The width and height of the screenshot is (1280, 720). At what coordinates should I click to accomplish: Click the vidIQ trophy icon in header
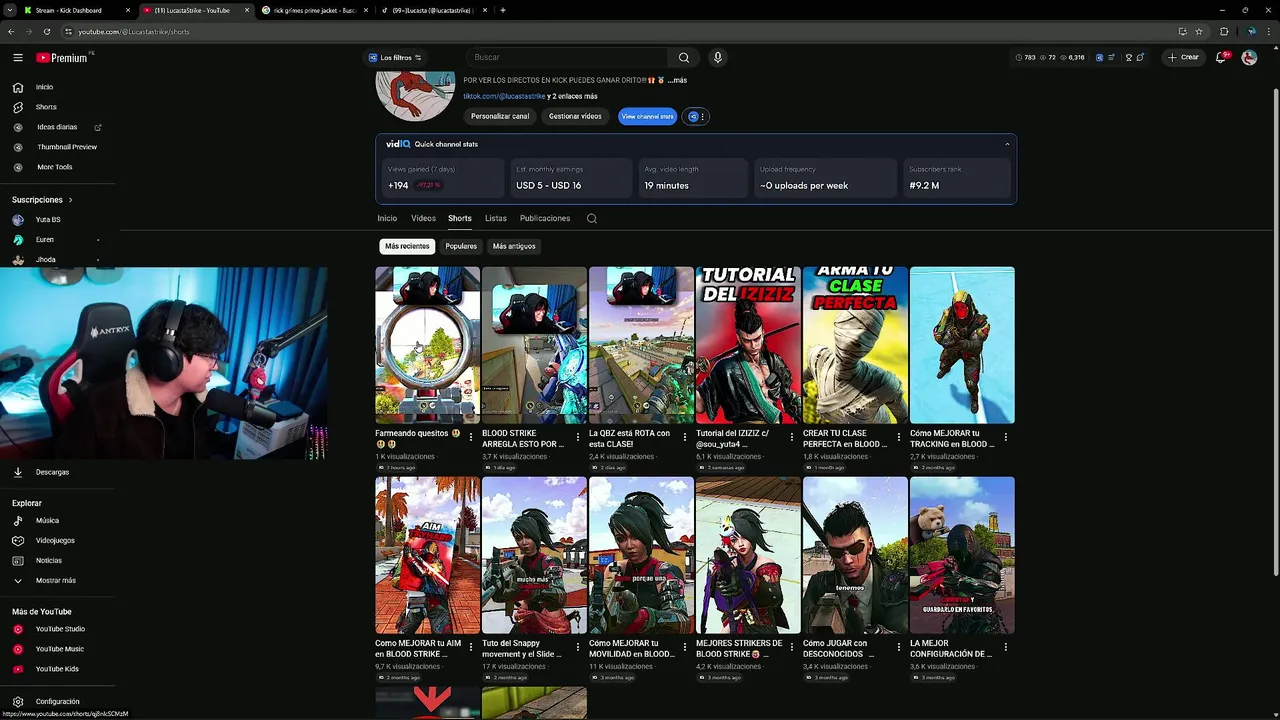click(x=1129, y=58)
